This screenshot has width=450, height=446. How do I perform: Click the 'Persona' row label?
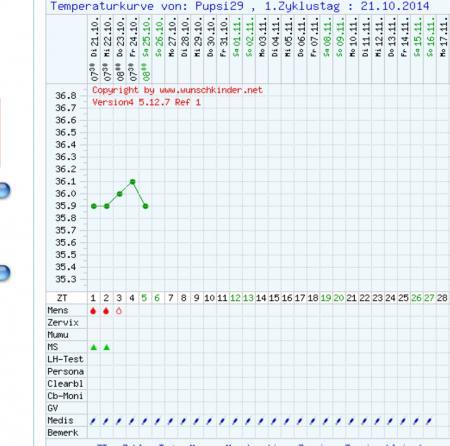pyautogui.click(x=65, y=372)
